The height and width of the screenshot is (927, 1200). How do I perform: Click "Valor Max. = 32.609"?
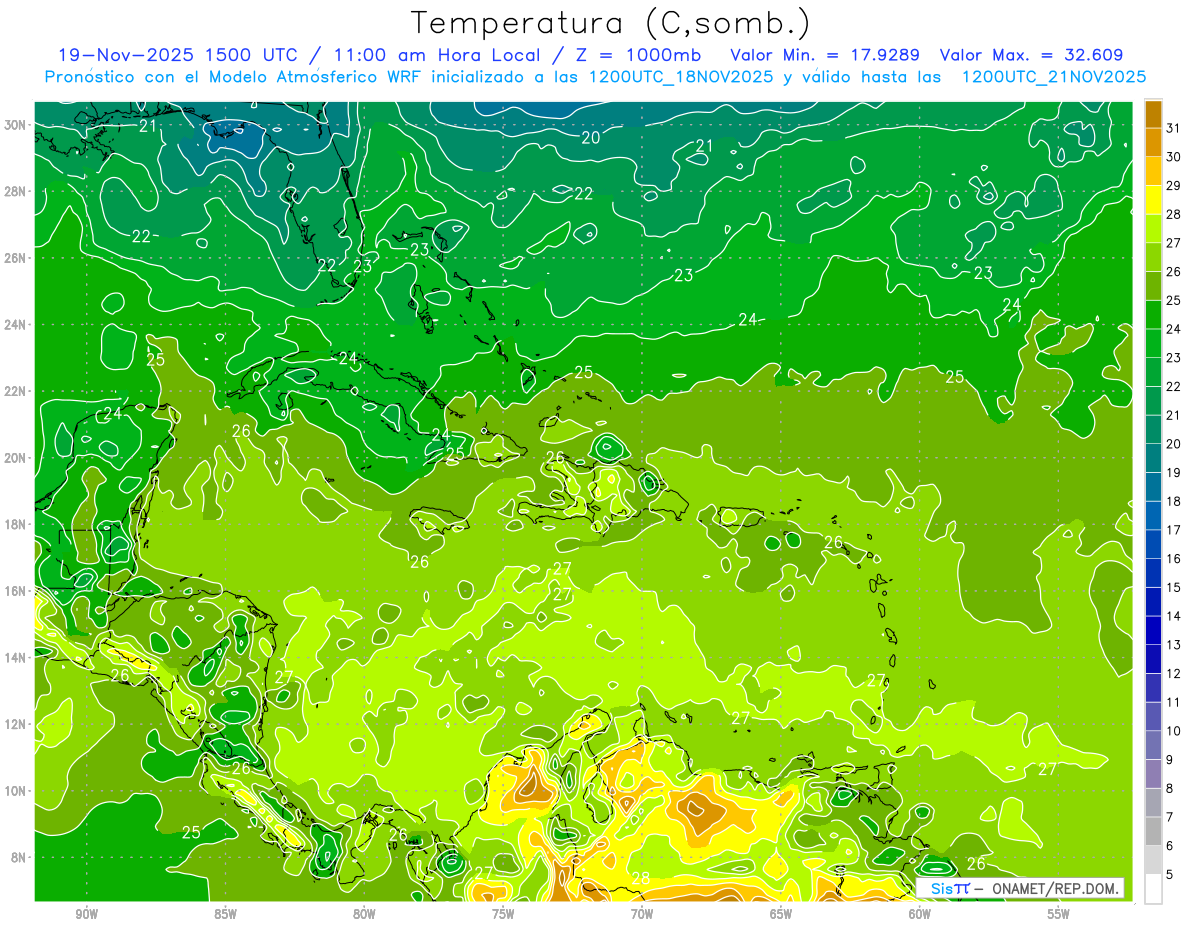click(x=1031, y=55)
